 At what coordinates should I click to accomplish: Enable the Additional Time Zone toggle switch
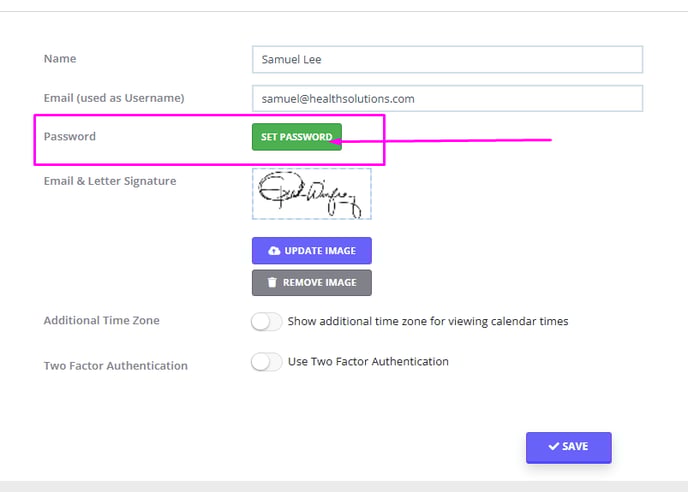266,321
